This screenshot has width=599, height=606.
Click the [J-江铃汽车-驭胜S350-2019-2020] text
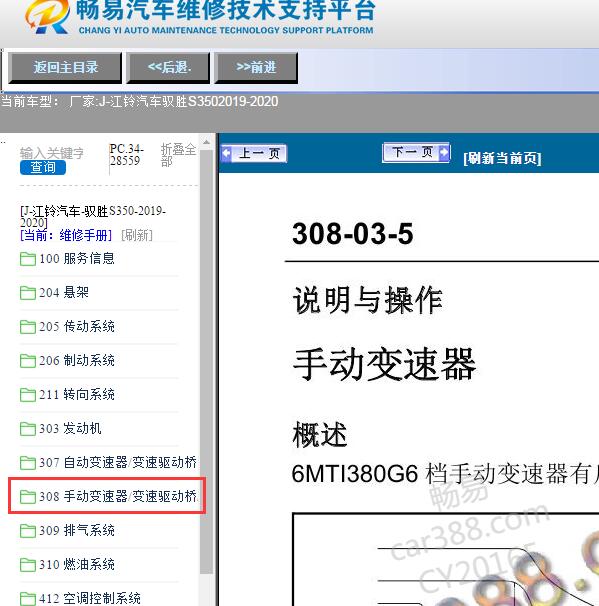pyautogui.click(x=93, y=216)
